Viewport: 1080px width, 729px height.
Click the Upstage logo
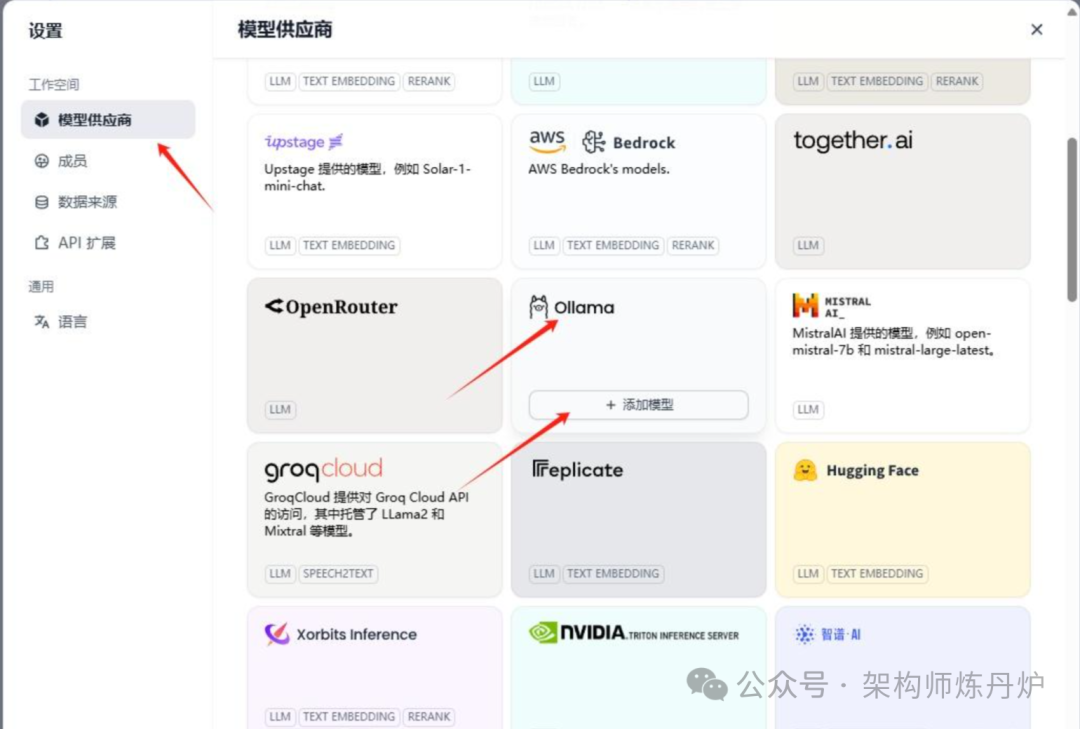click(304, 142)
